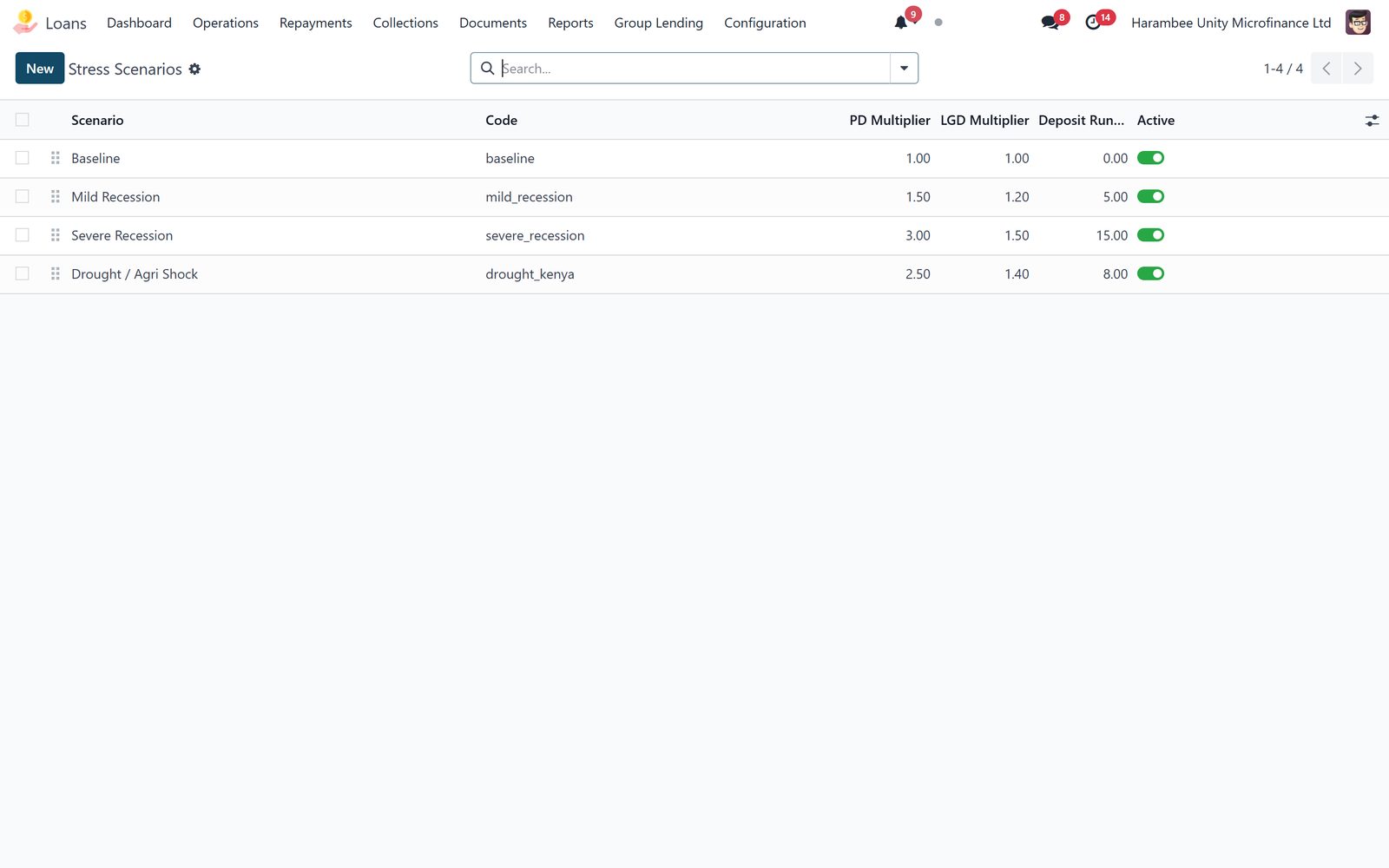Open the Reports menu
Viewport: 1389px width, 868px height.
570,23
